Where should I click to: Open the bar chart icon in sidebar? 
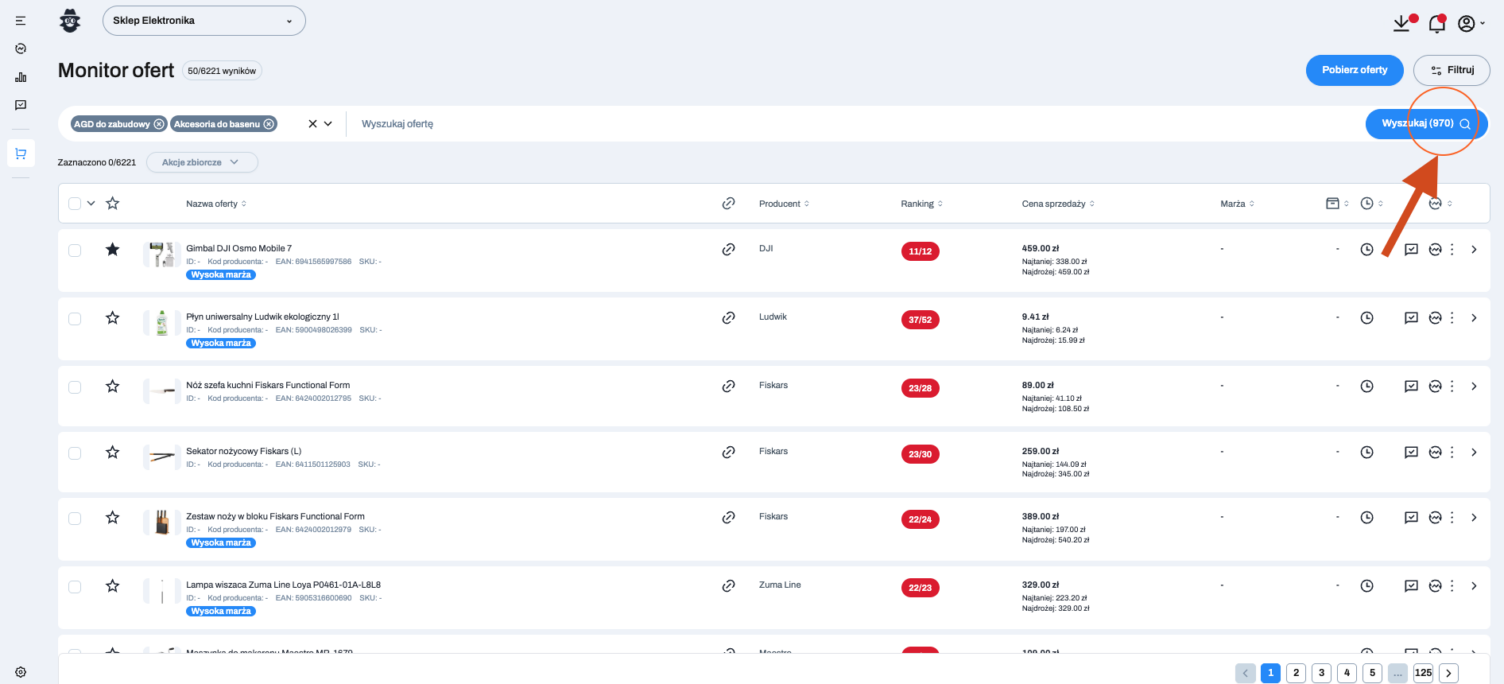click(x=20, y=77)
